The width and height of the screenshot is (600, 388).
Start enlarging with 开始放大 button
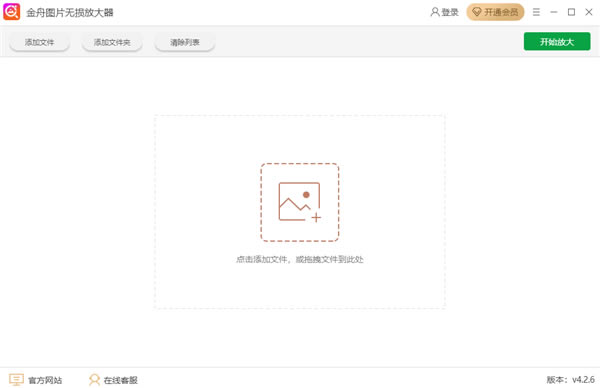click(557, 41)
